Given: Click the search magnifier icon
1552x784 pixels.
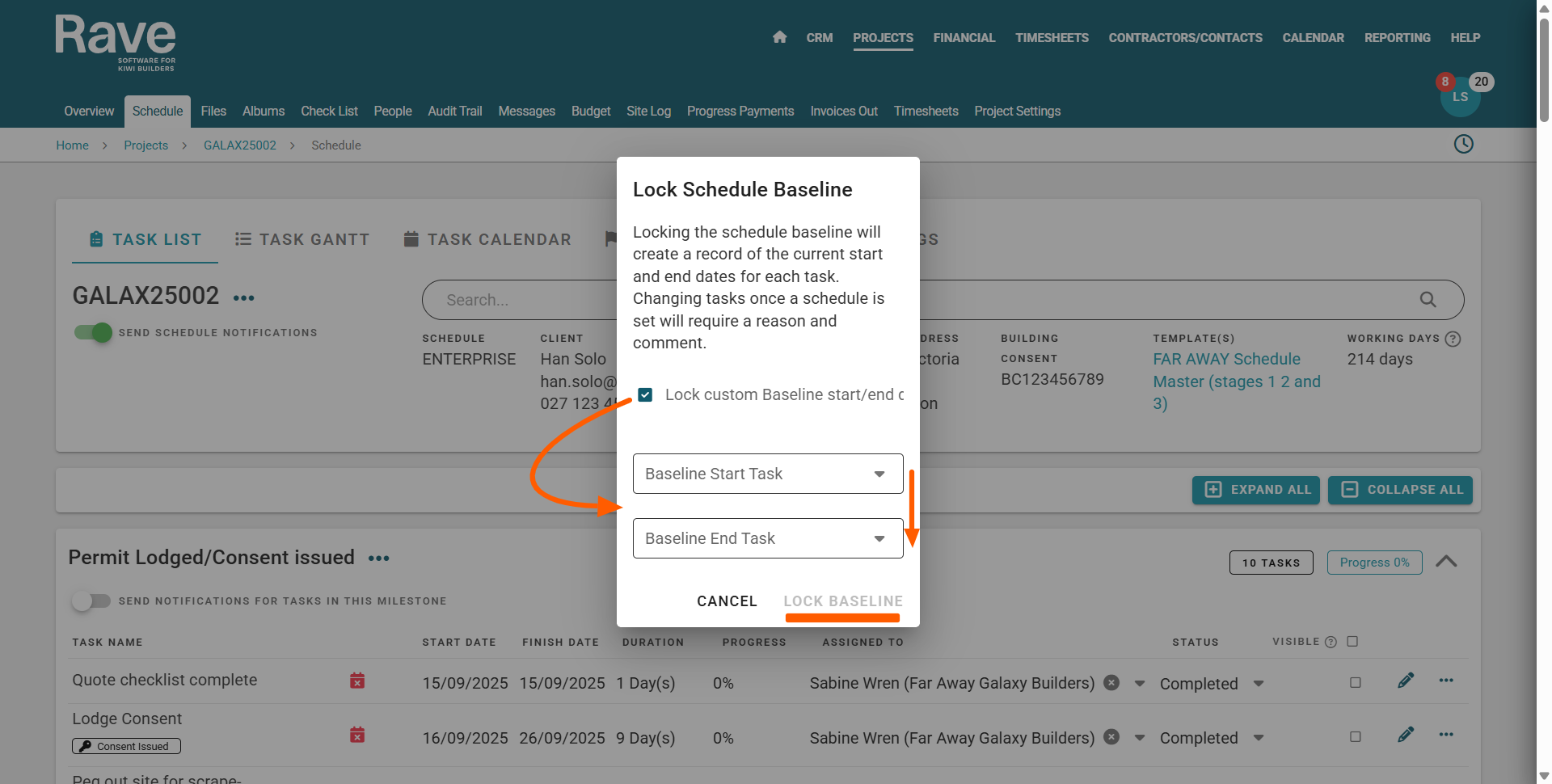Looking at the screenshot, I should (1428, 300).
